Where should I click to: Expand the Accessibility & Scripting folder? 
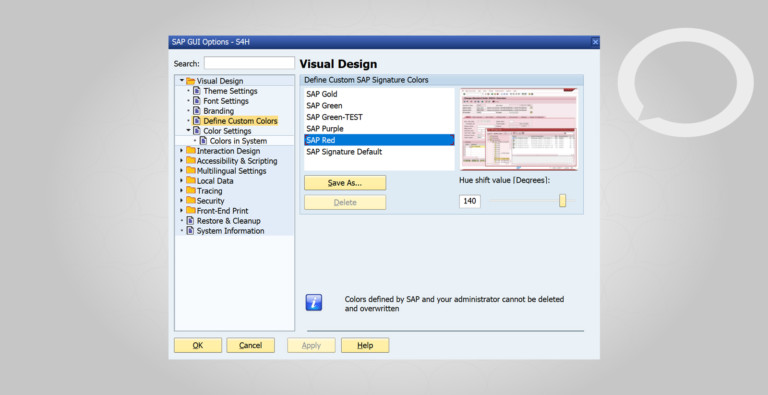pyautogui.click(x=182, y=161)
